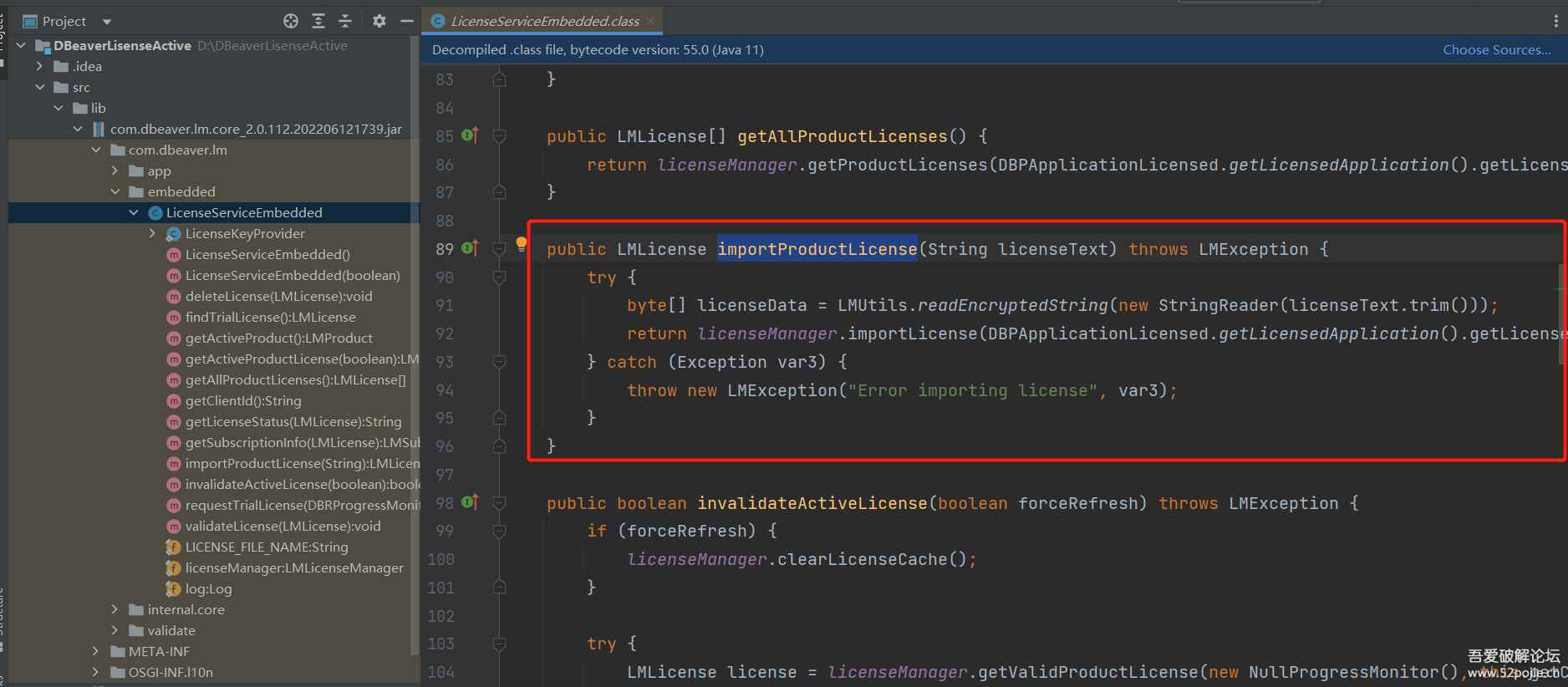This screenshot has width=1568, height=687.
Task: Toggle code fold at line 99 if statement
Action: 500,531
